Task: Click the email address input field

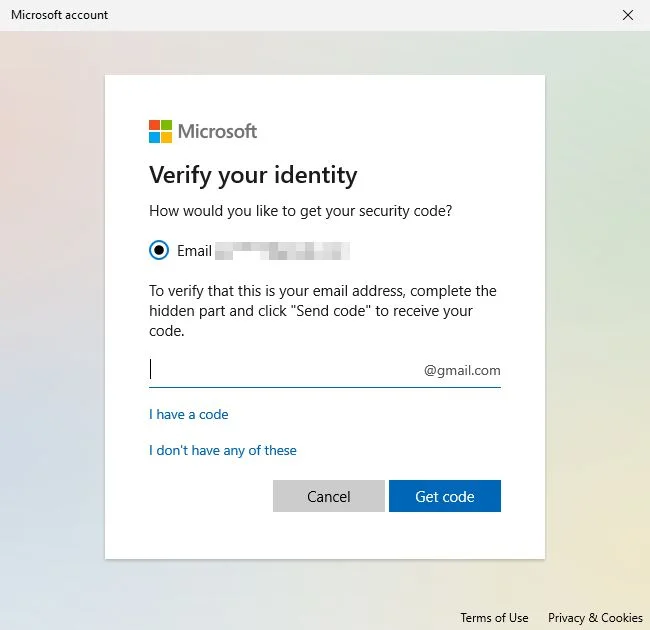Action: [325, 369]
